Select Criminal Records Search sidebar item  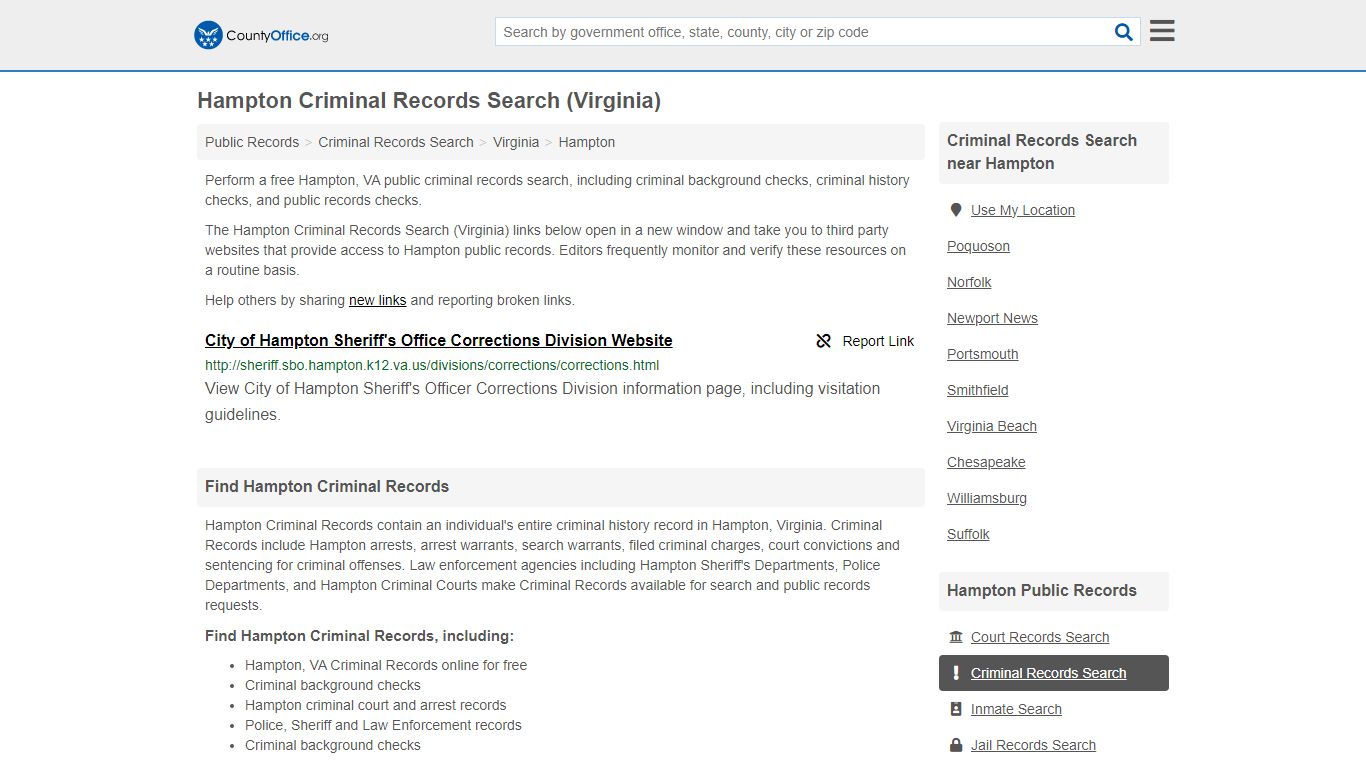(1054, 673)
